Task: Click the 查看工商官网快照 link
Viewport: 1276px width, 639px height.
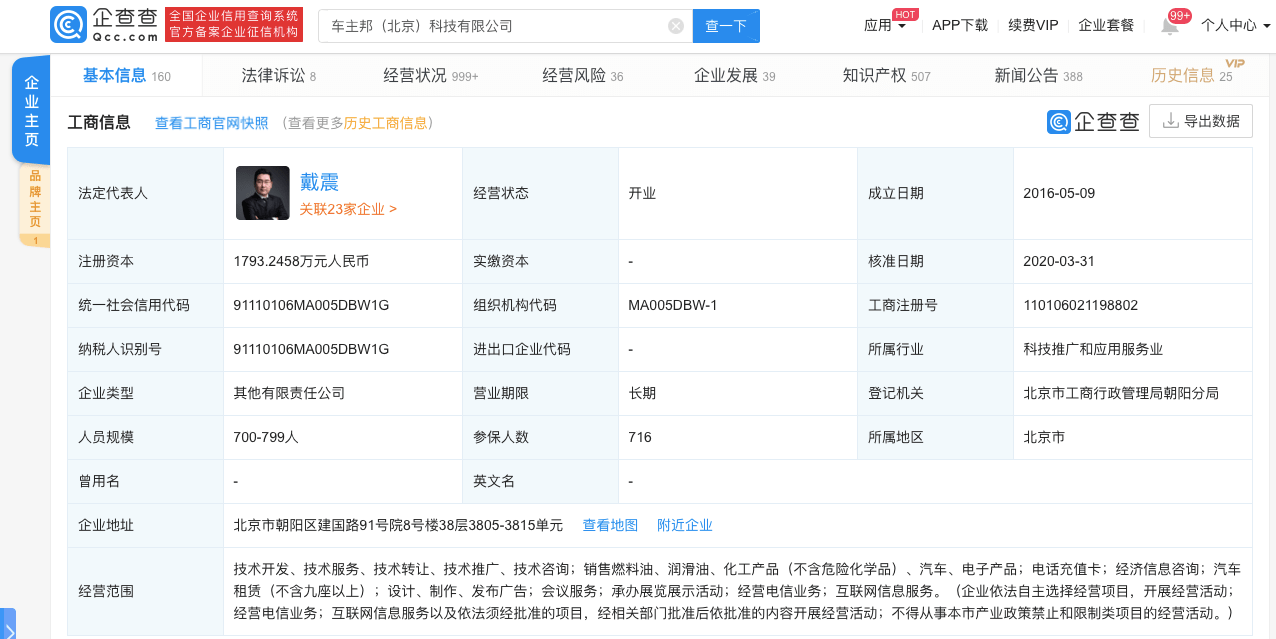Action: click(211, 123)
